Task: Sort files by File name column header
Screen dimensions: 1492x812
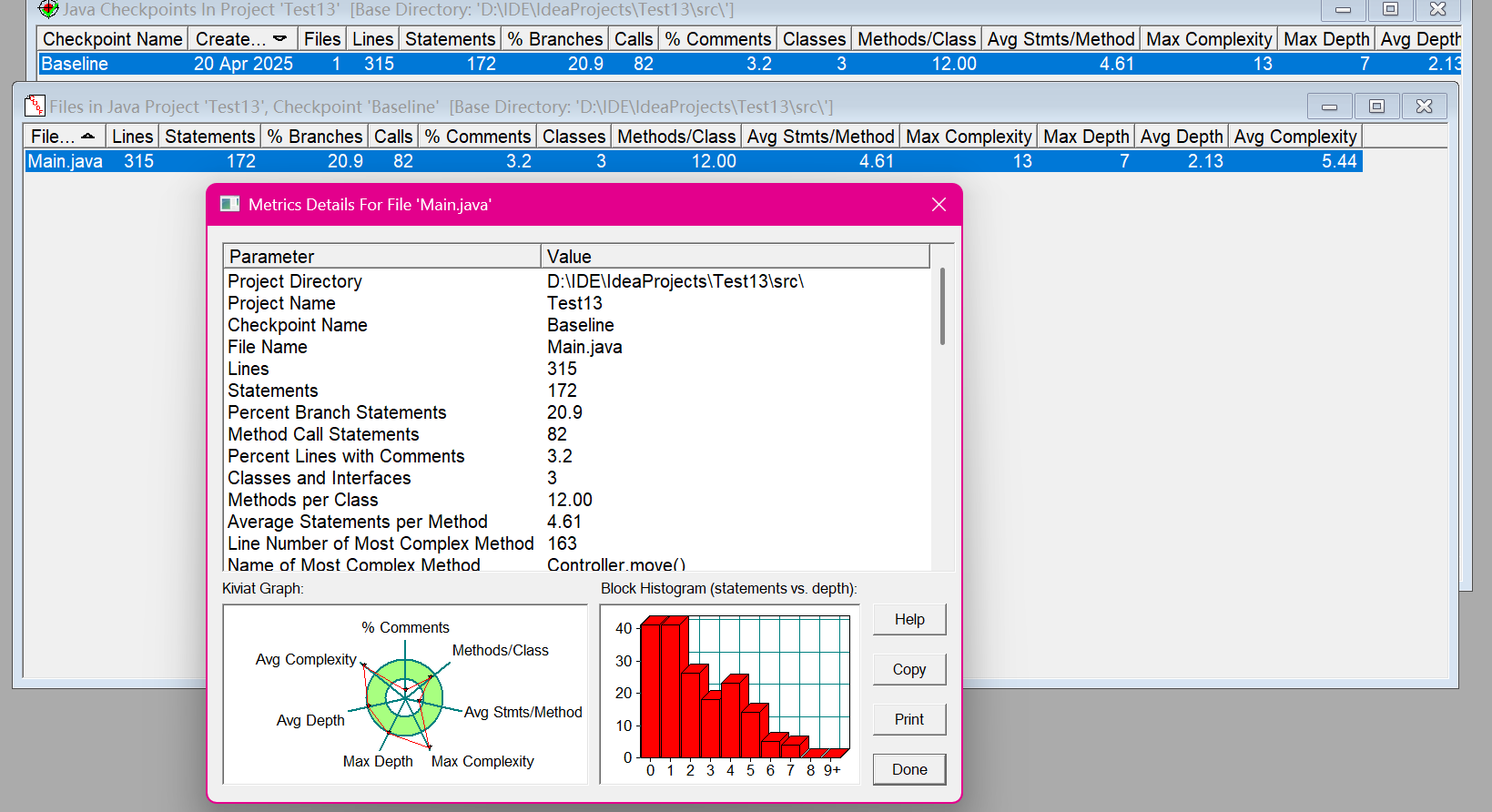Action: coord(64,137)
